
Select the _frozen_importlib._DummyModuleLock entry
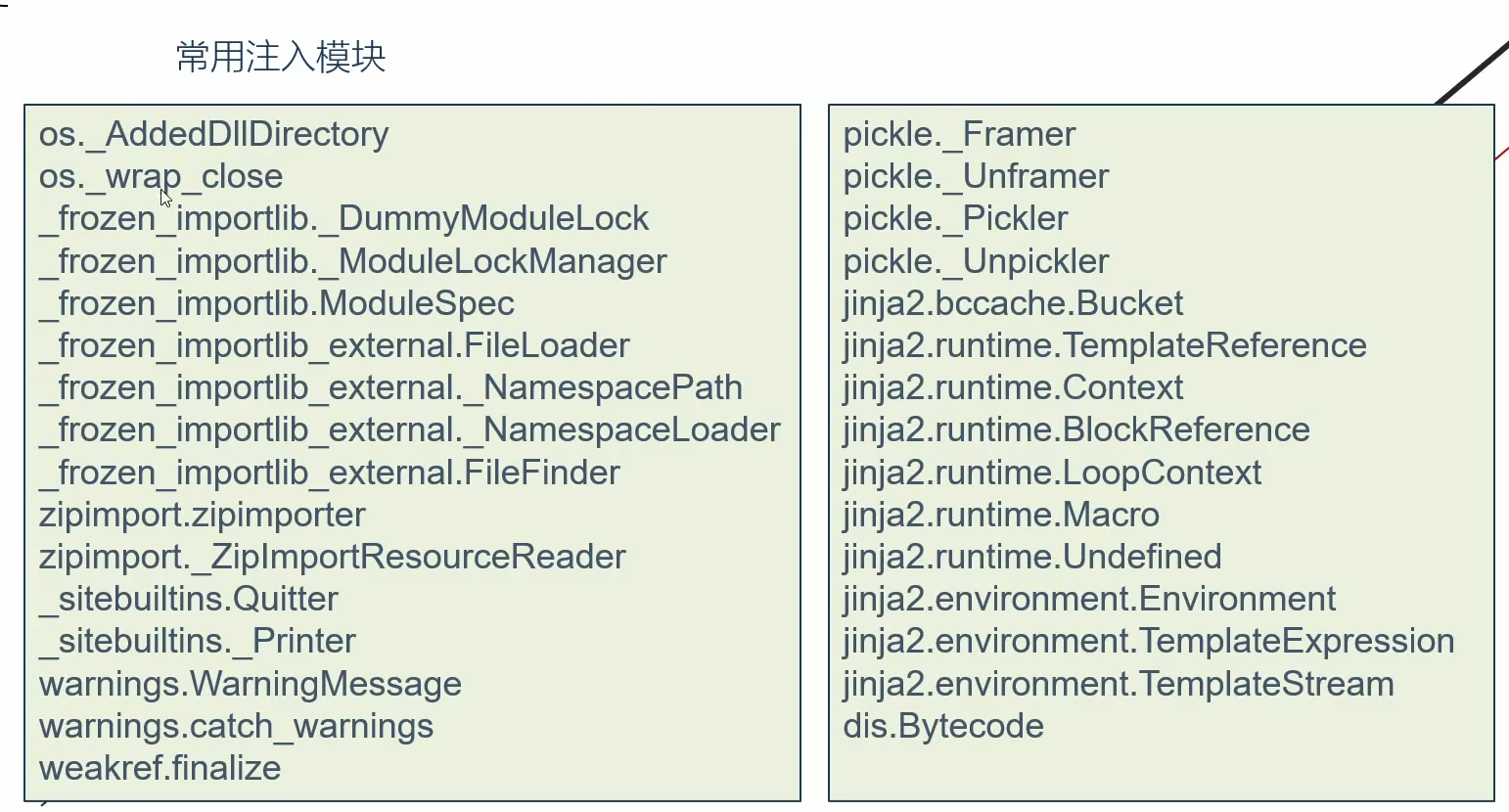343,218
